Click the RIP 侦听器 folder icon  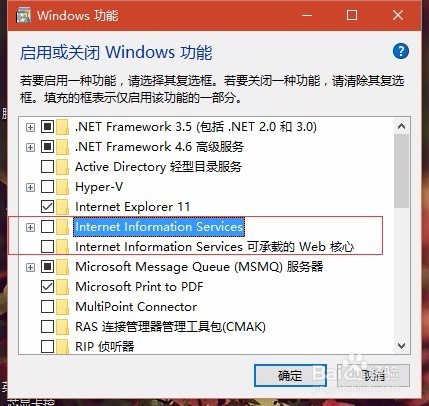(x=63, y=347)
